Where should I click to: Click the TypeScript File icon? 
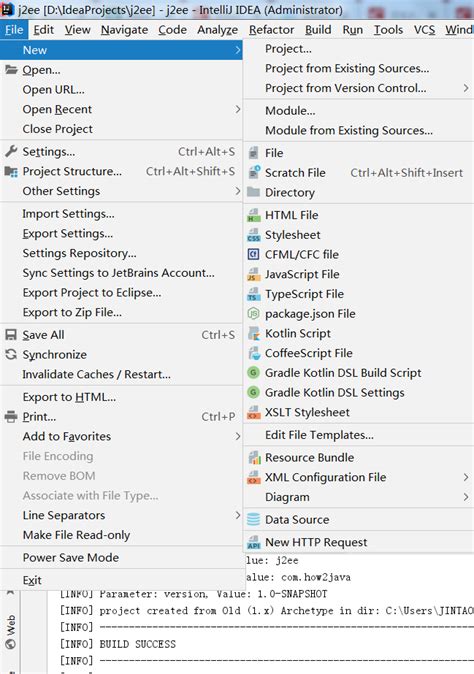tap(254, 294)
